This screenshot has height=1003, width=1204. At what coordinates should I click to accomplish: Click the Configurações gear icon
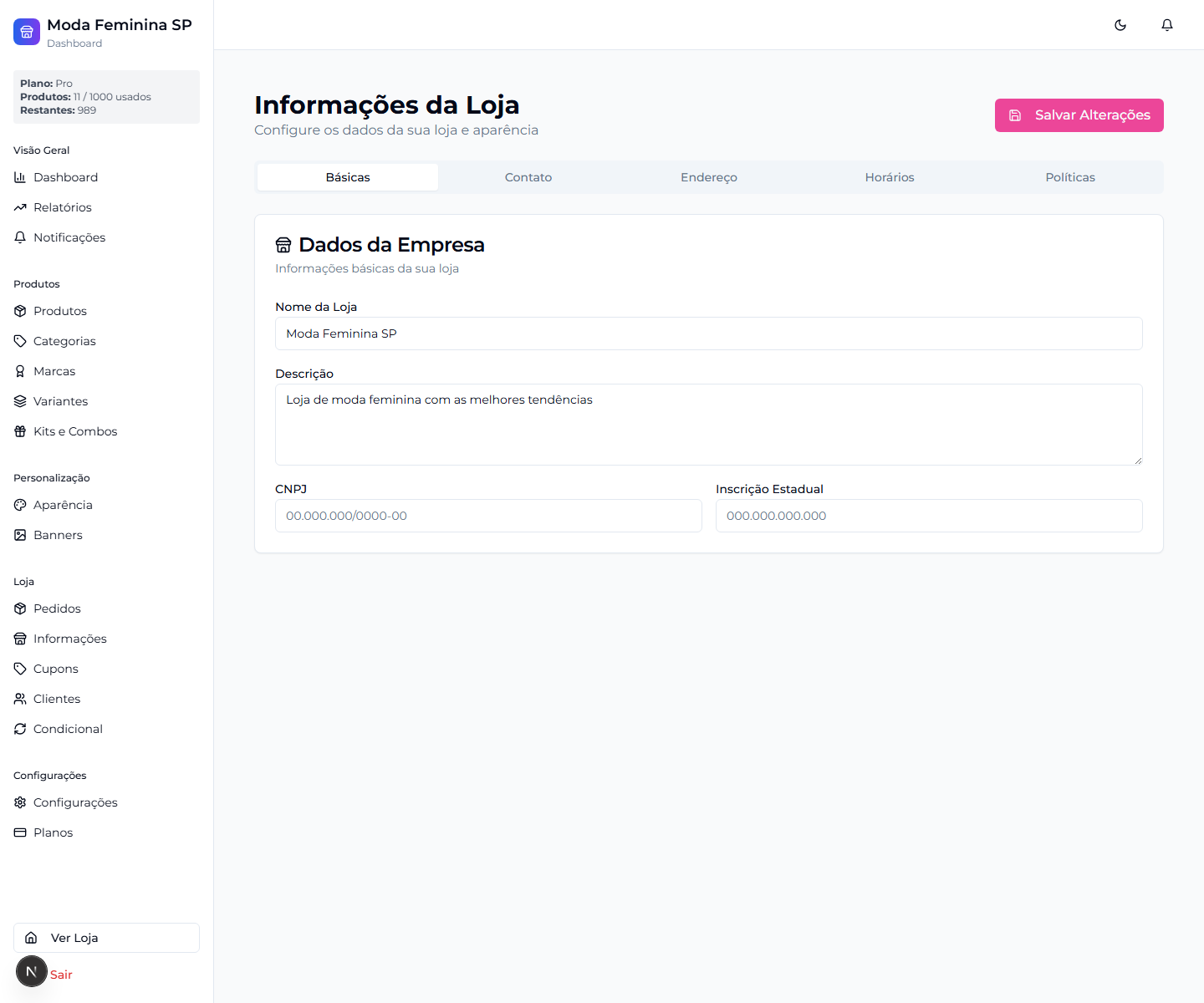click(x=20, y=802)
